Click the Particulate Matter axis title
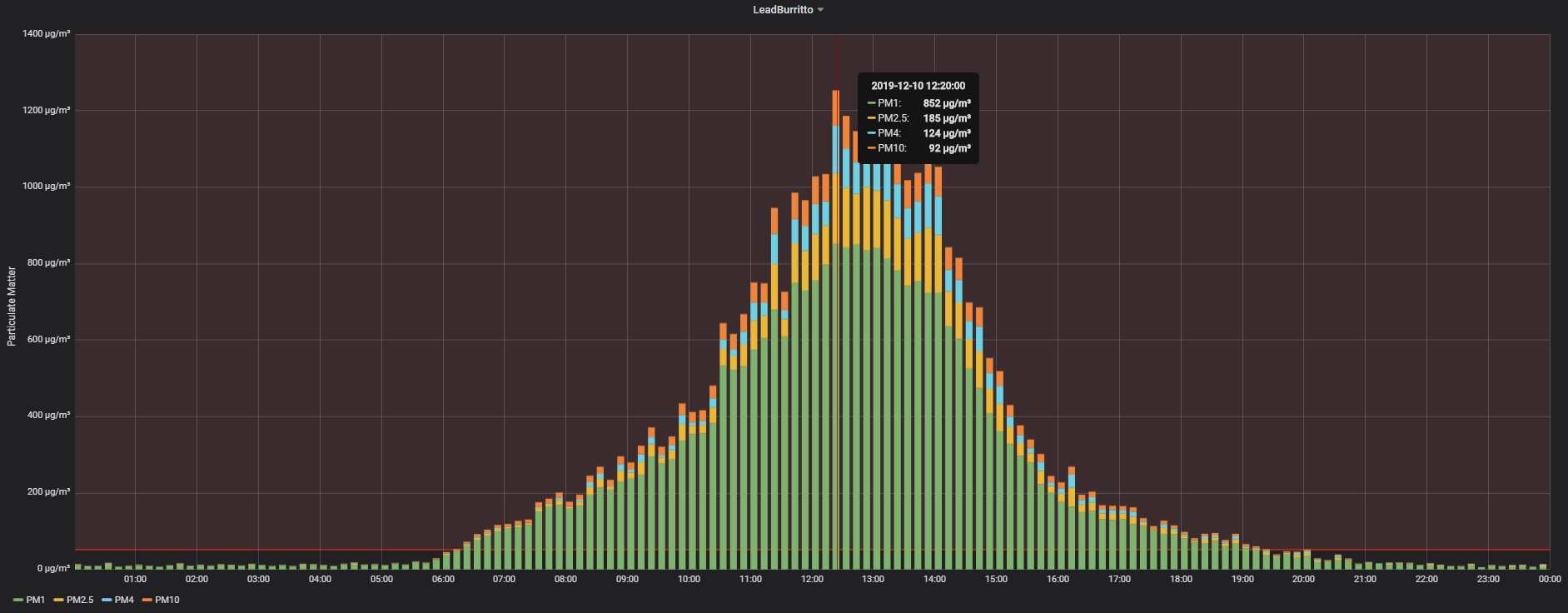Viewport: 1568px width, 613px height. 12,306
